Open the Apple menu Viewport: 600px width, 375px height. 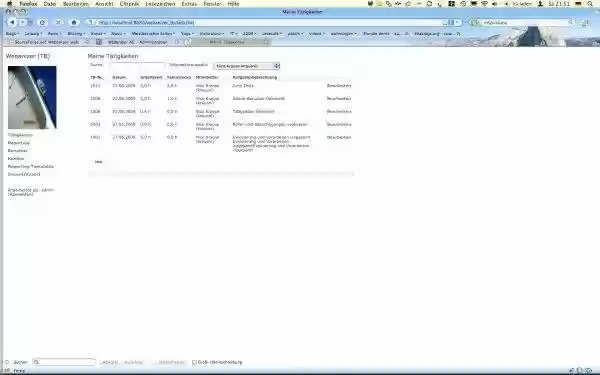tap(10, 4)
